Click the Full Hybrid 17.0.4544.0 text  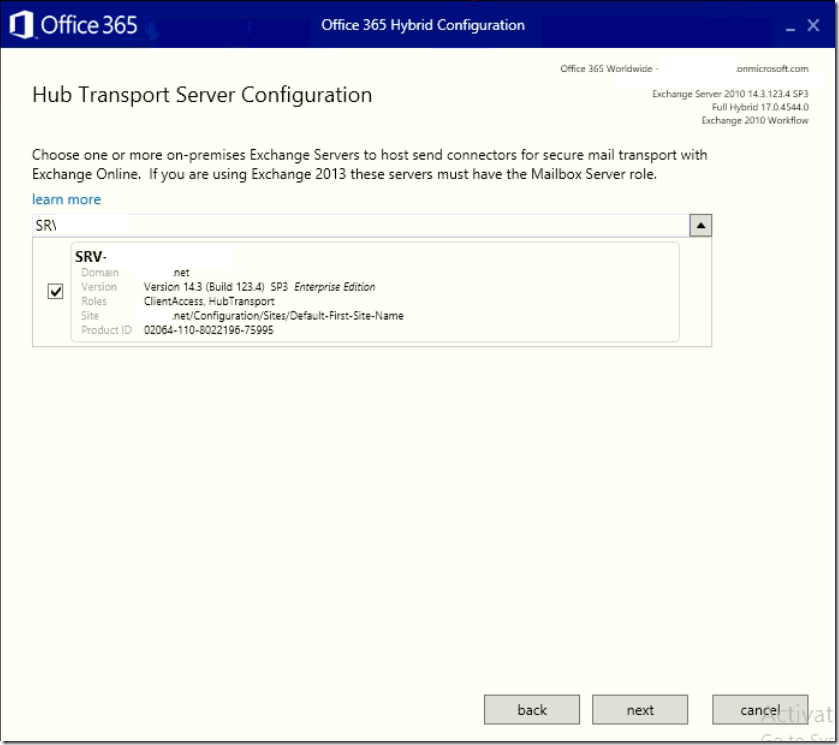click(760, 107)
